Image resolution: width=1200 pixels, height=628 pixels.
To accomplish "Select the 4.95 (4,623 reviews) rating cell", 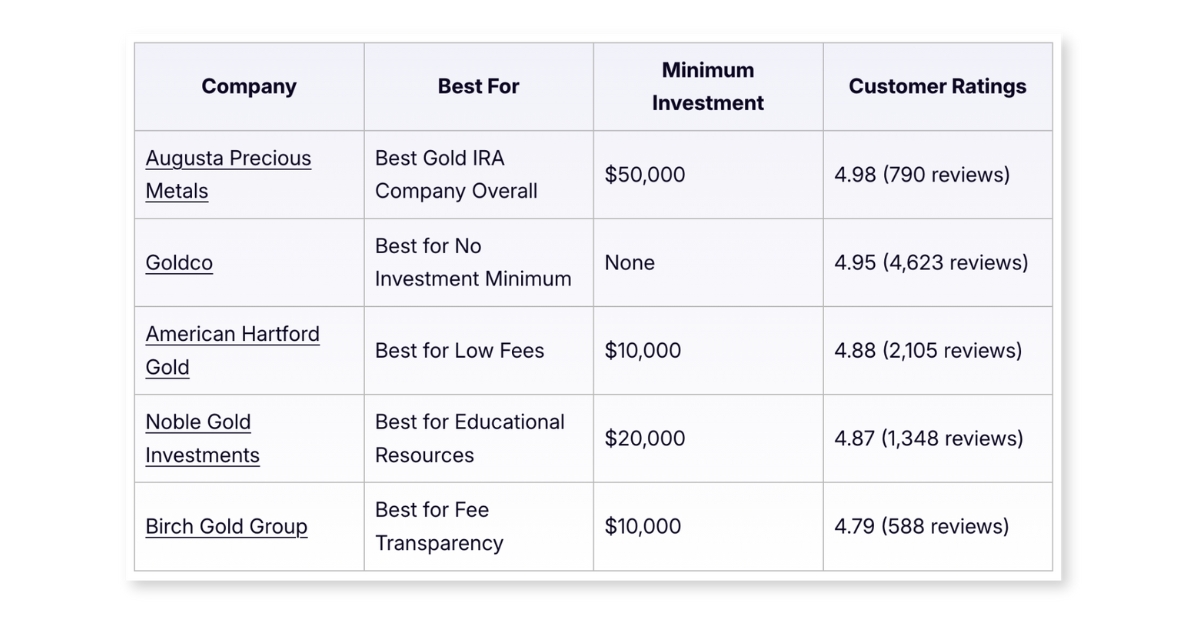I will [x=938, y=262].
